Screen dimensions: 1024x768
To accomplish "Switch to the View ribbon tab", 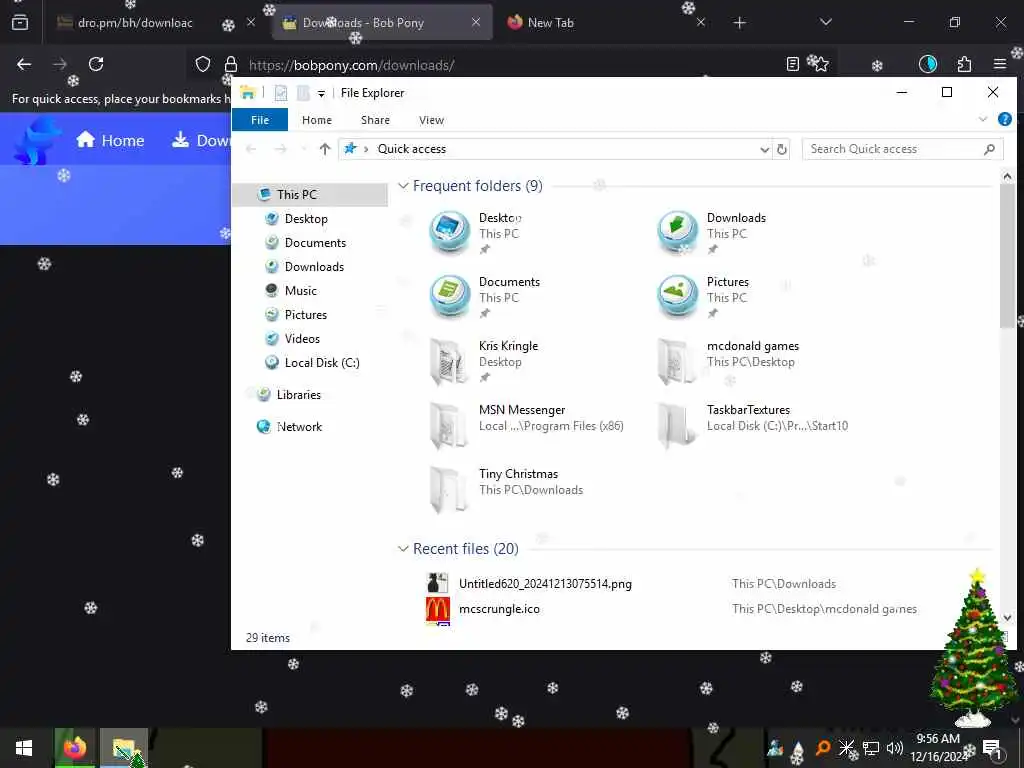I will click(x=431, y=120).
